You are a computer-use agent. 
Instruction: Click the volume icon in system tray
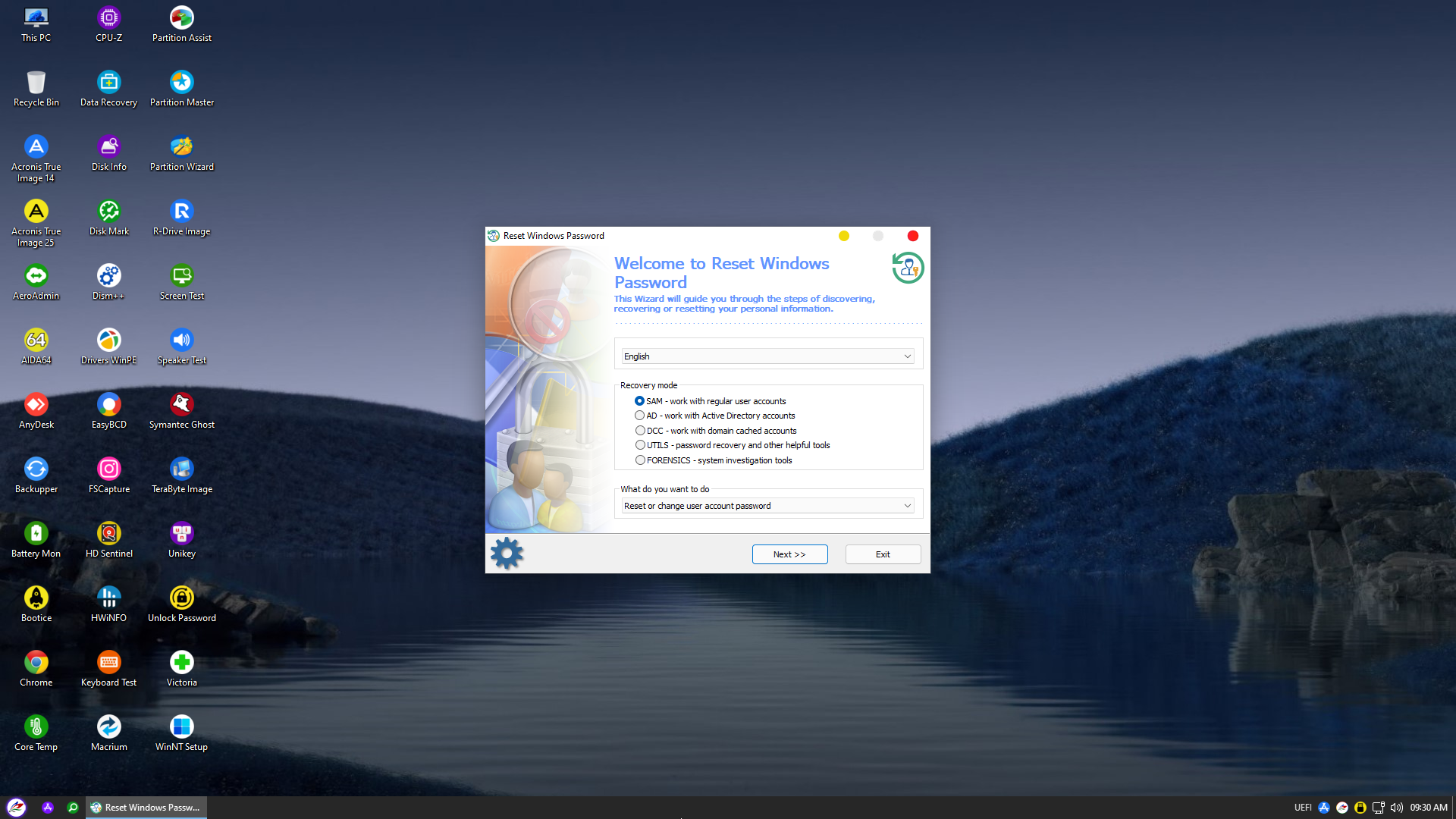point(1396,808)
